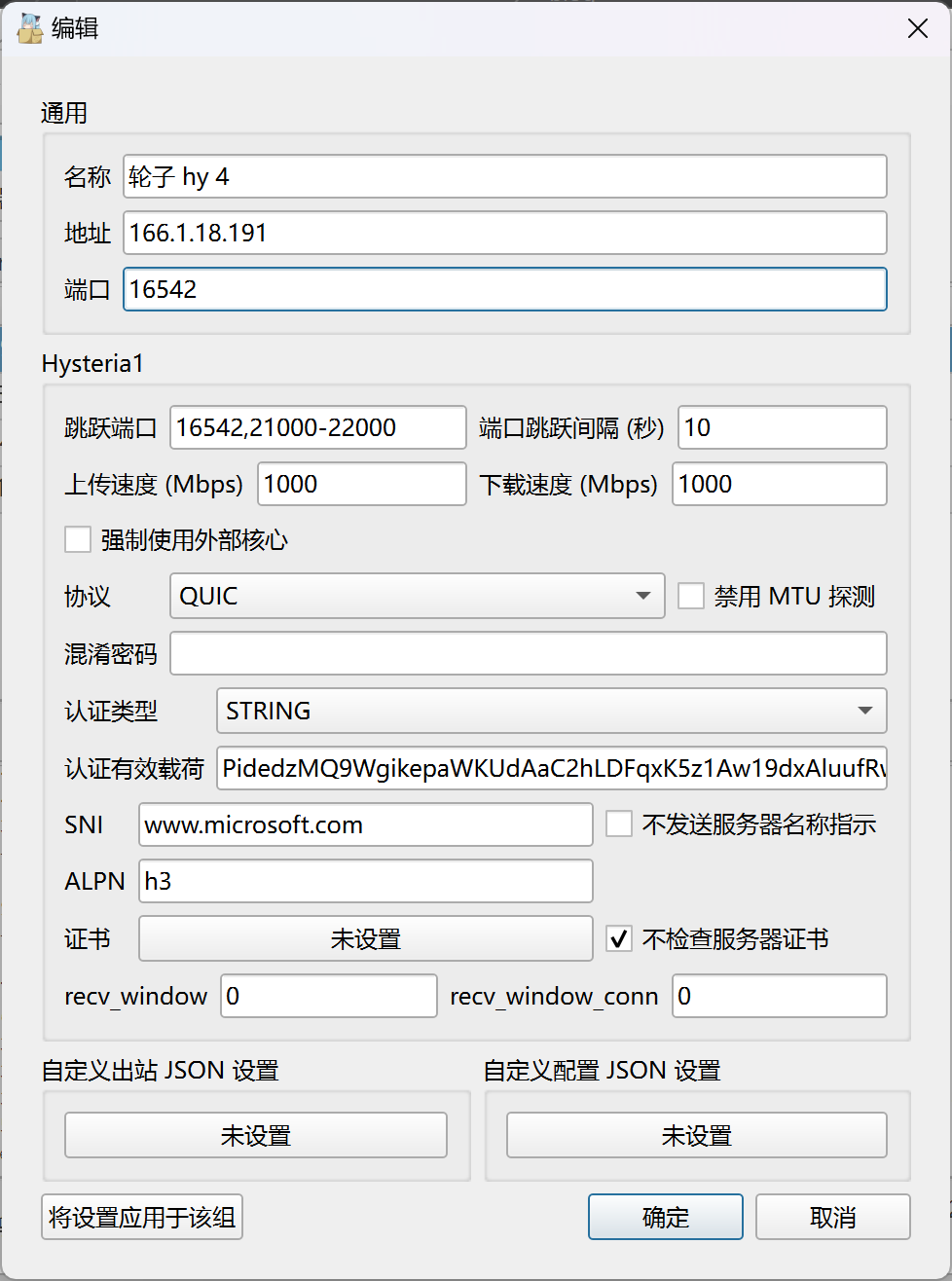Image resolution: width=952 pixels, height=1281 pixels.
Task: Click the 上传速度 (Mbps) field
Action: (x=362, y=484)
